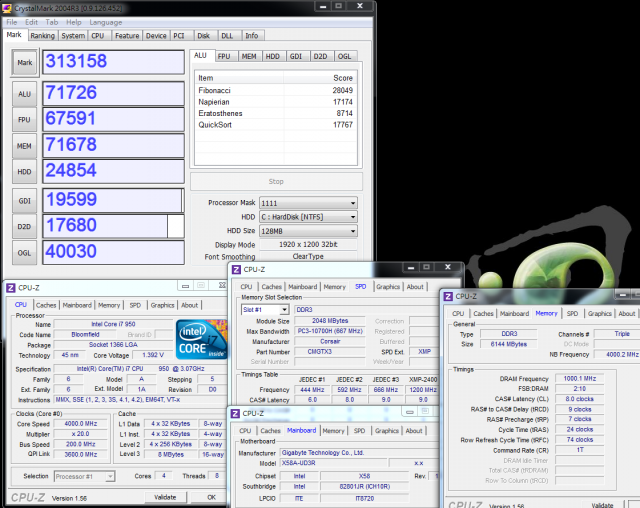
Task: Expand the HDD drive selection dropdown
Action: click(x=308, y=217)
